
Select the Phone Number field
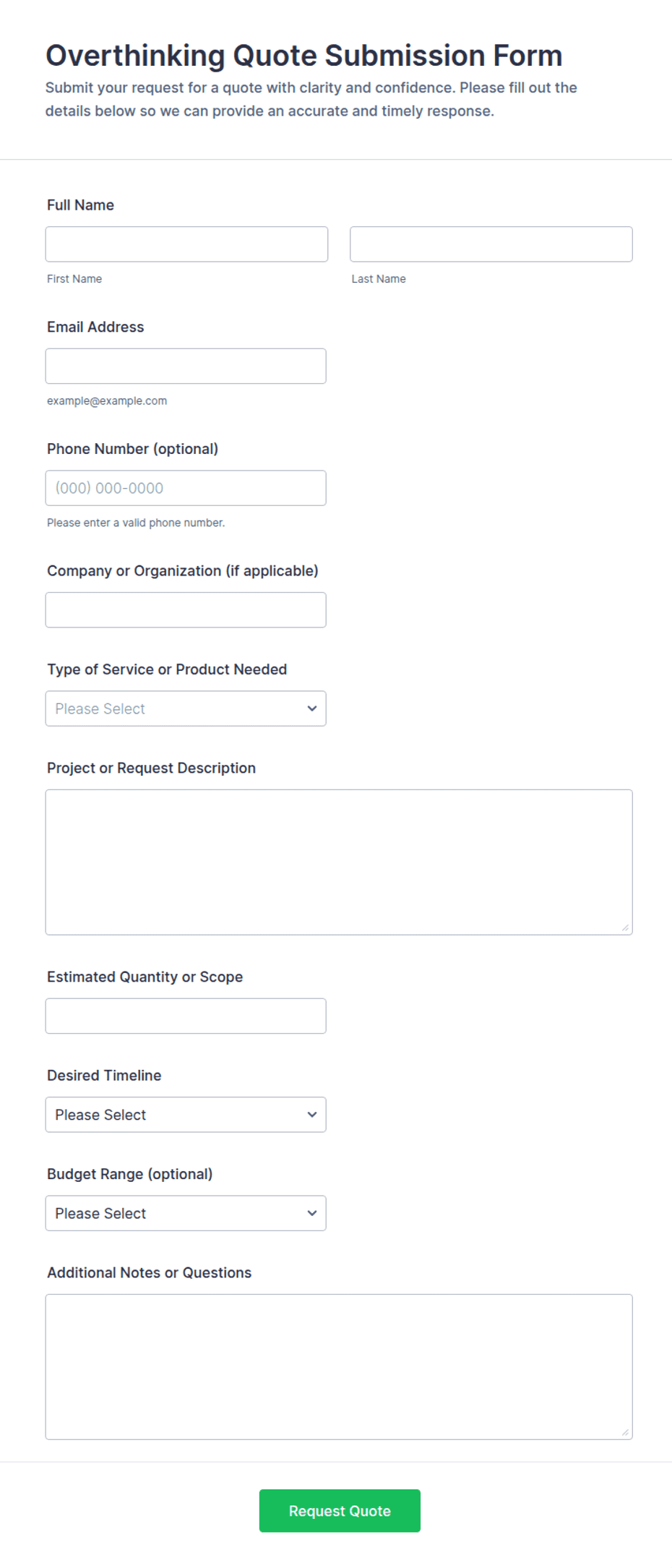point(186,488)
